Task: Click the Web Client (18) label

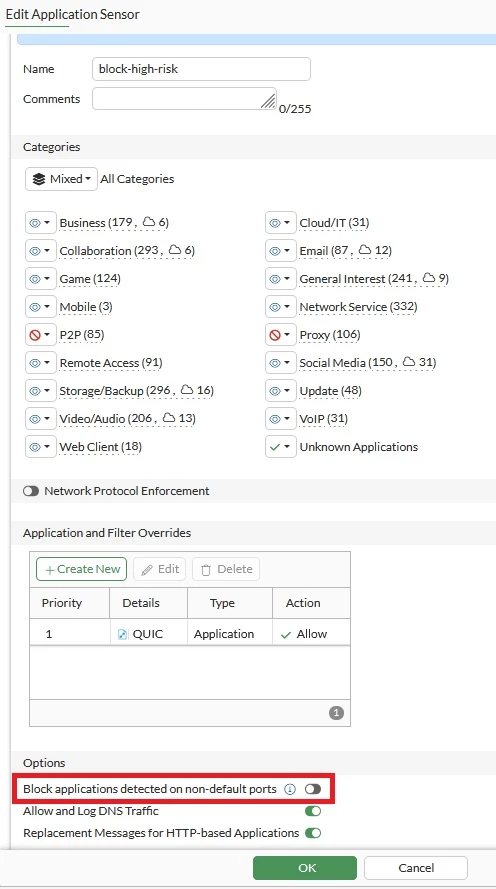Action: [x=100, y=447]
